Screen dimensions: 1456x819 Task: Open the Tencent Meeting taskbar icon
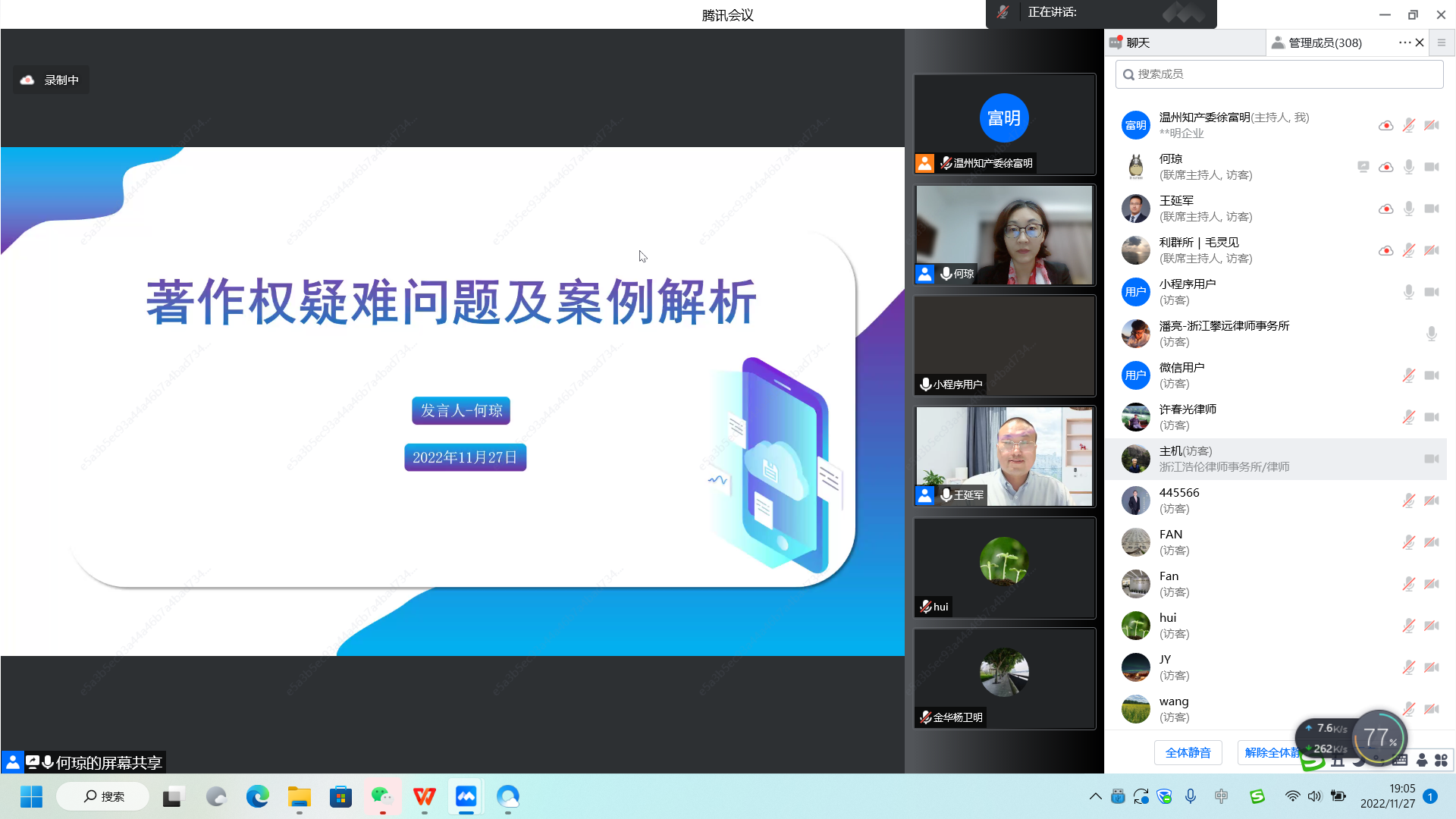tap(466, 796)
